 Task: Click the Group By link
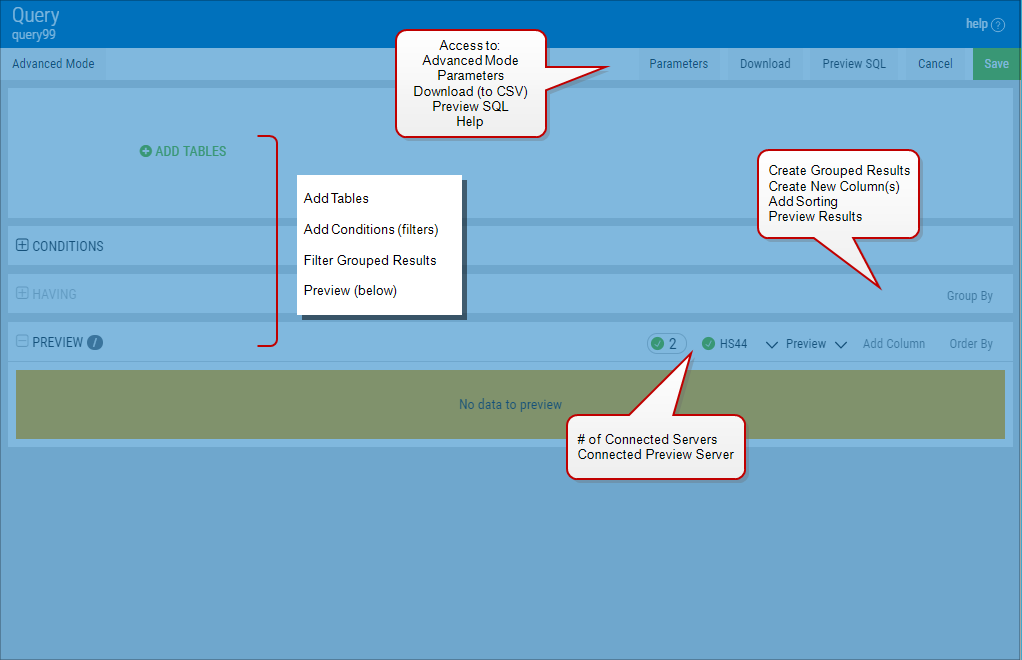click(x=969, y=296)
